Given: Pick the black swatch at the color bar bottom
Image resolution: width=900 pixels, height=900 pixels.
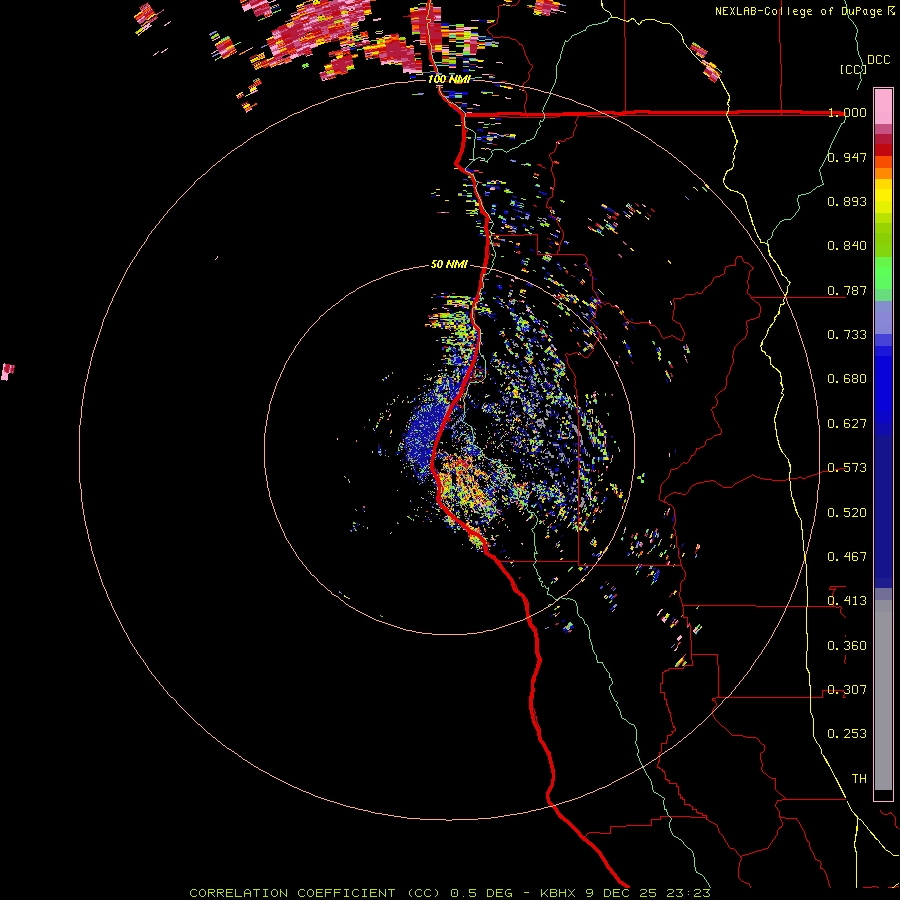Looking at the screenshot, I should tap(883, 795).
